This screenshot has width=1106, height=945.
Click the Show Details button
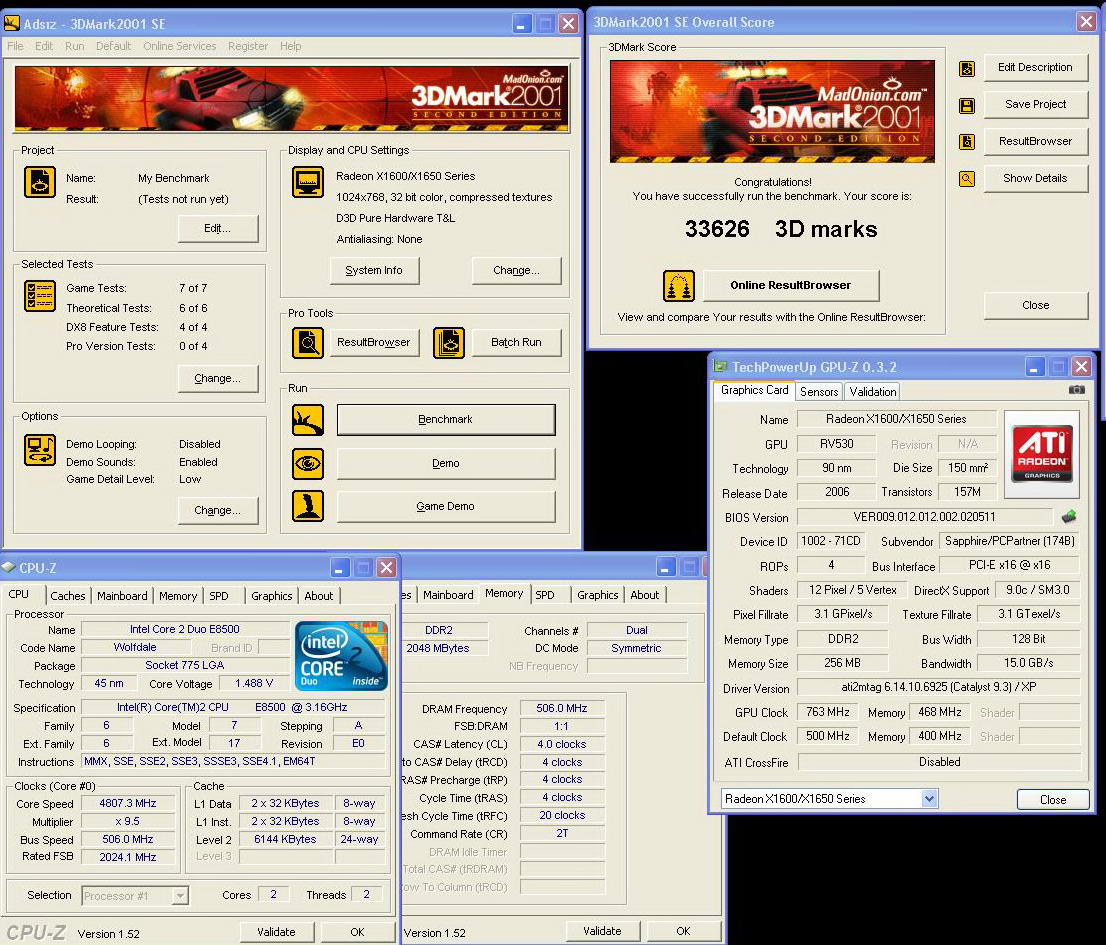pos(1035,178)
